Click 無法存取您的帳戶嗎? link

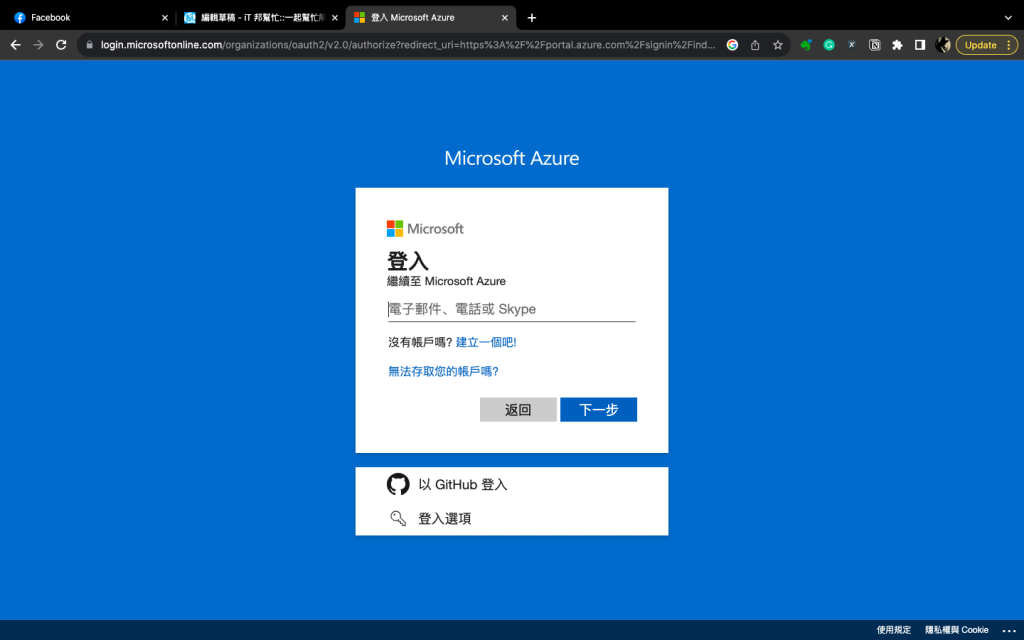point(443,372)
